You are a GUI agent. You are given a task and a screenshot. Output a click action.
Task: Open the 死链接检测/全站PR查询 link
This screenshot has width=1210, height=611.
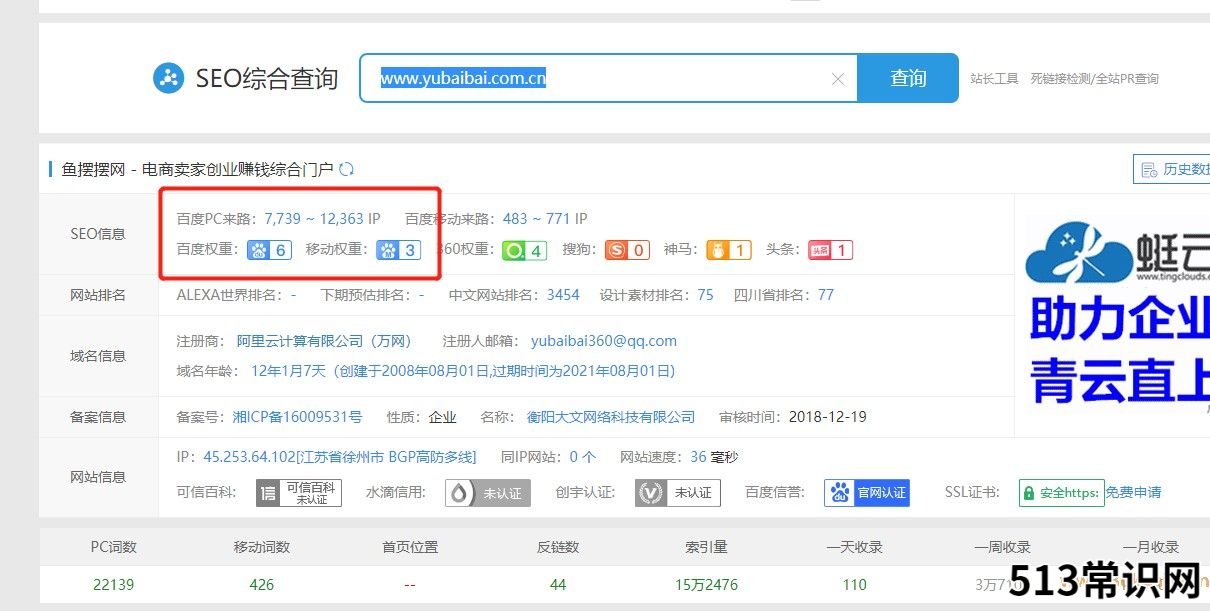click(1095, 79)
